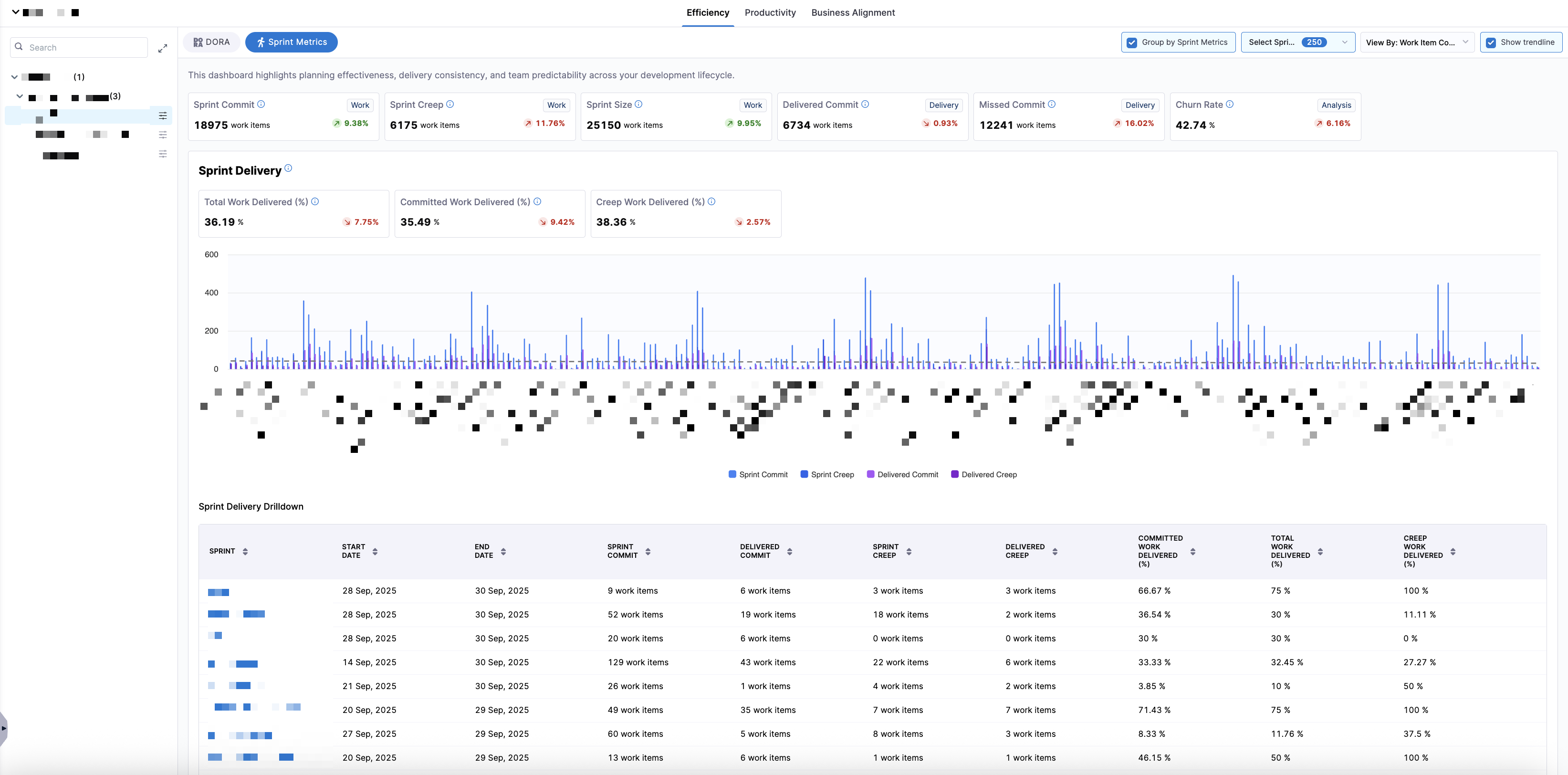Sort table by End Date column
This screenshot has width=1568, height=775.
coord(503,552)
